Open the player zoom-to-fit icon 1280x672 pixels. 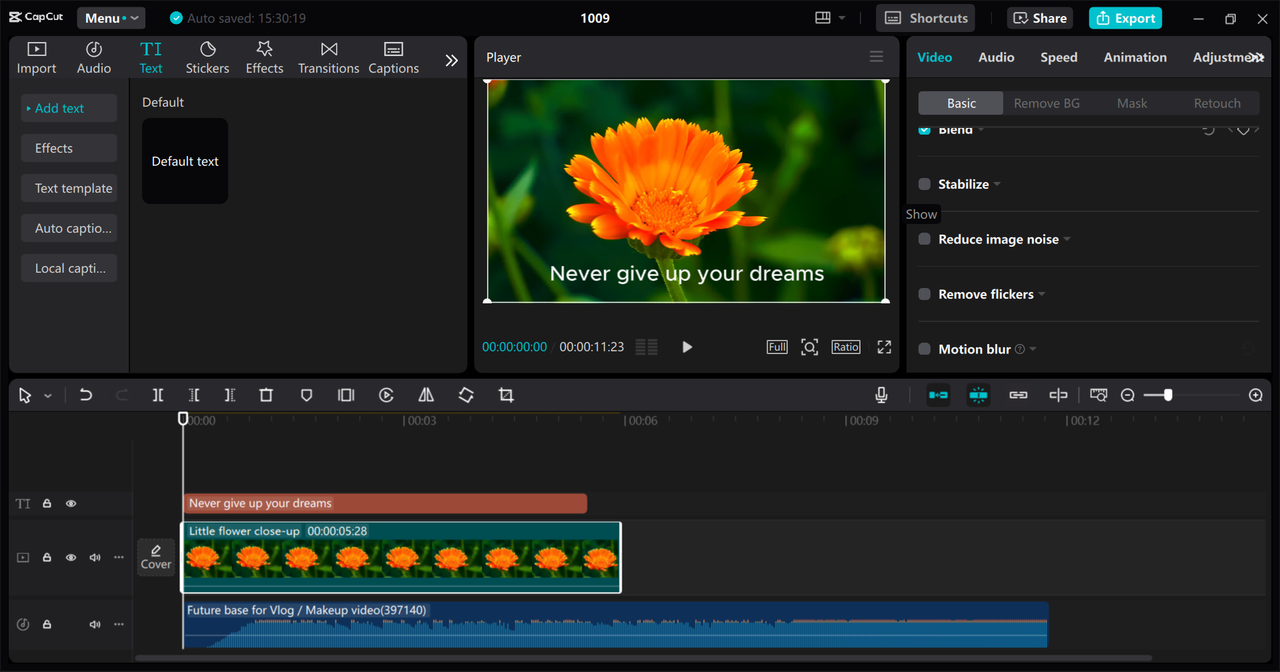(x=810, y=347)
